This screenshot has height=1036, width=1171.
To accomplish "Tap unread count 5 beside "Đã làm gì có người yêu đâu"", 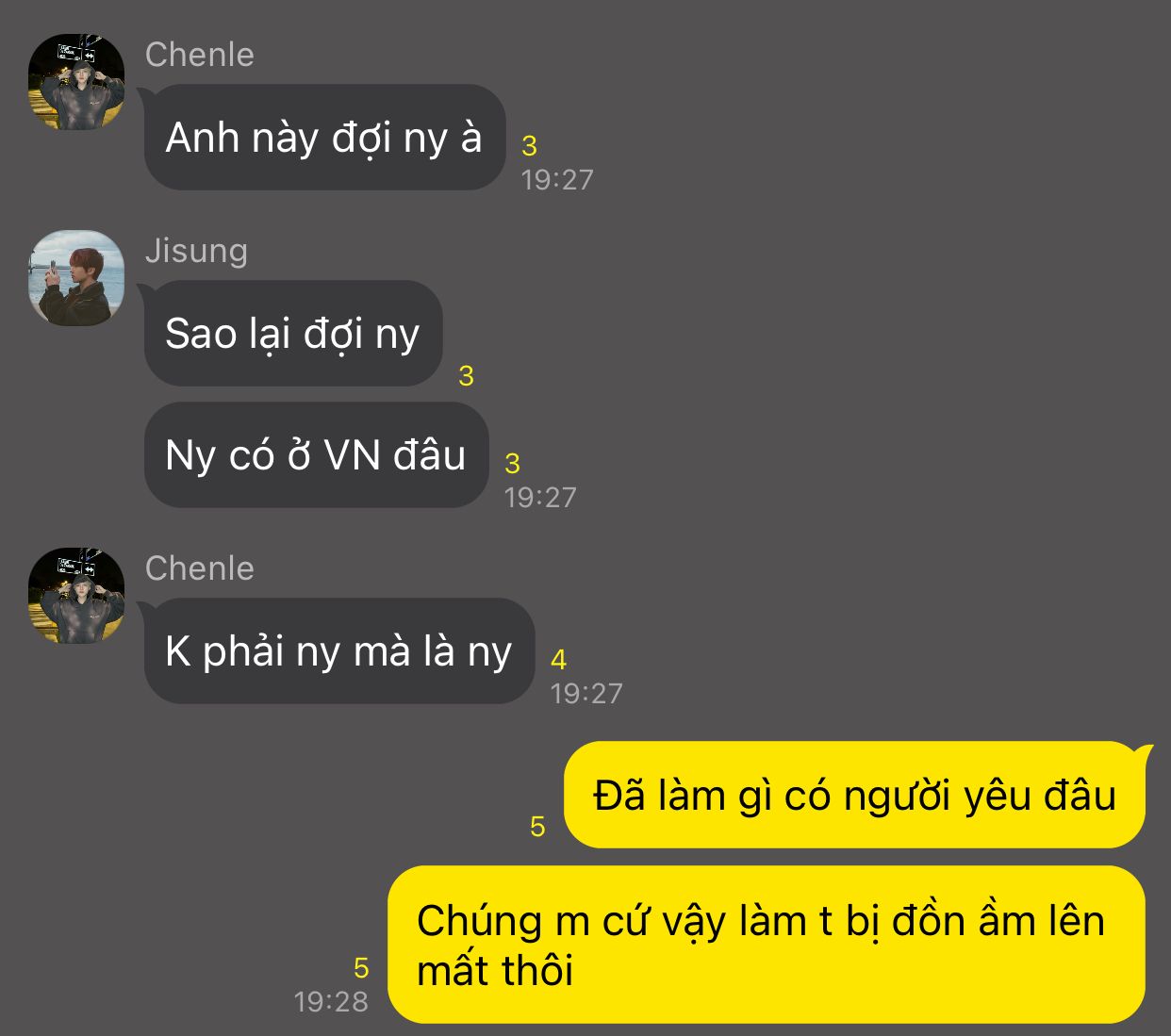I will pyautogui.click(x=537, y=827).
